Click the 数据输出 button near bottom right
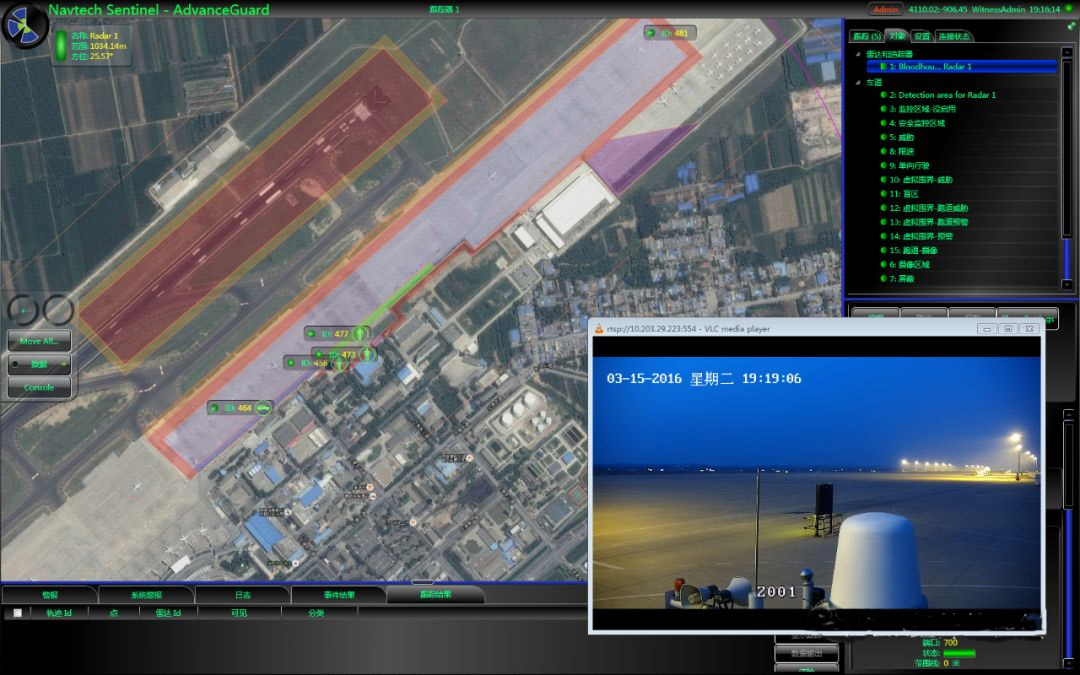The width and height of the screenshot is (1080, 675). (805, 652)
